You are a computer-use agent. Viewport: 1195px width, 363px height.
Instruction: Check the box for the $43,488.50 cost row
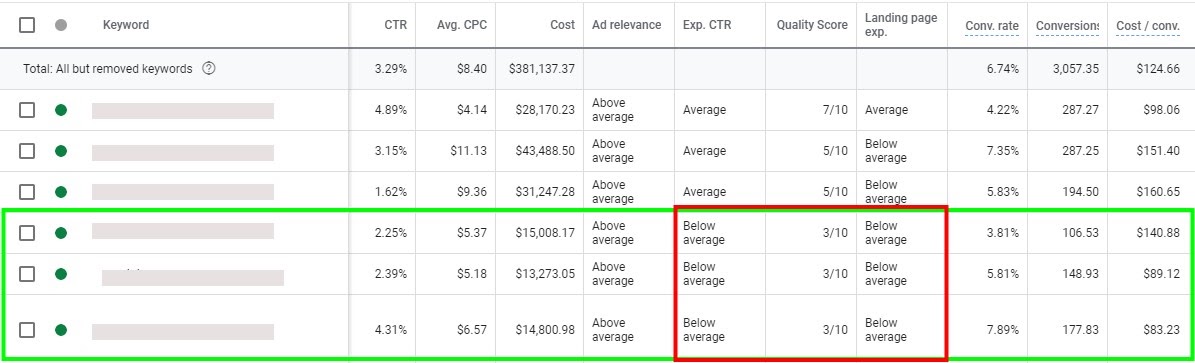tap(27, 151)
